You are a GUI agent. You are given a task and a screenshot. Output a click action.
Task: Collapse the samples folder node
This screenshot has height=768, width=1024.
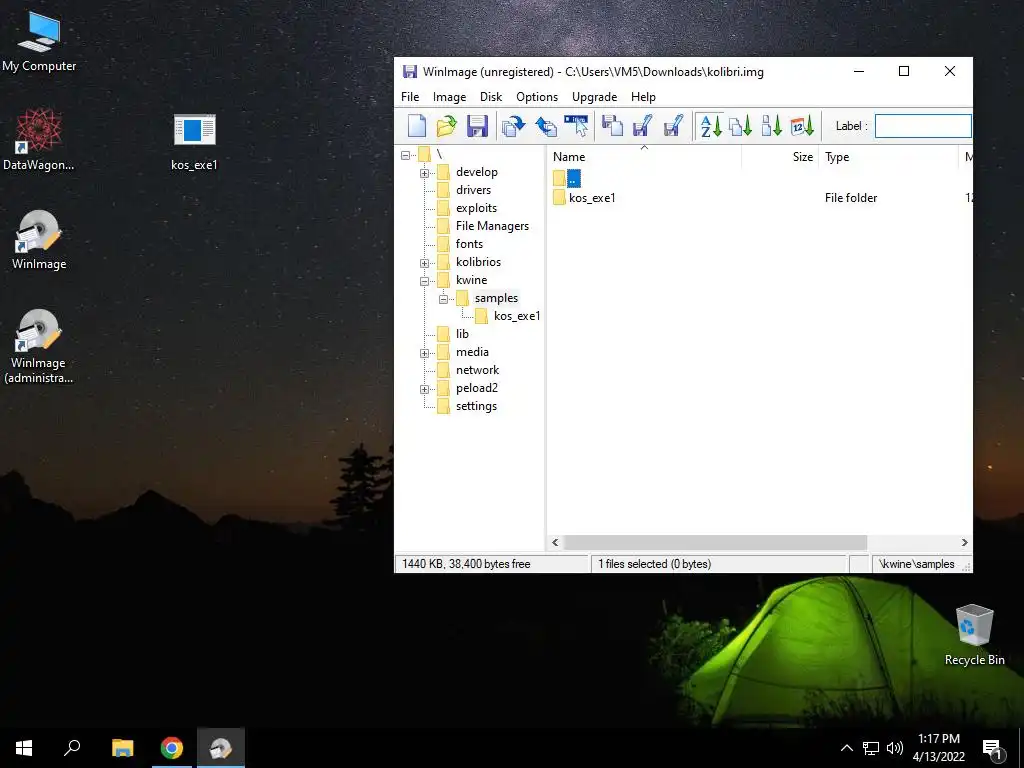click(x=443, y=299)
